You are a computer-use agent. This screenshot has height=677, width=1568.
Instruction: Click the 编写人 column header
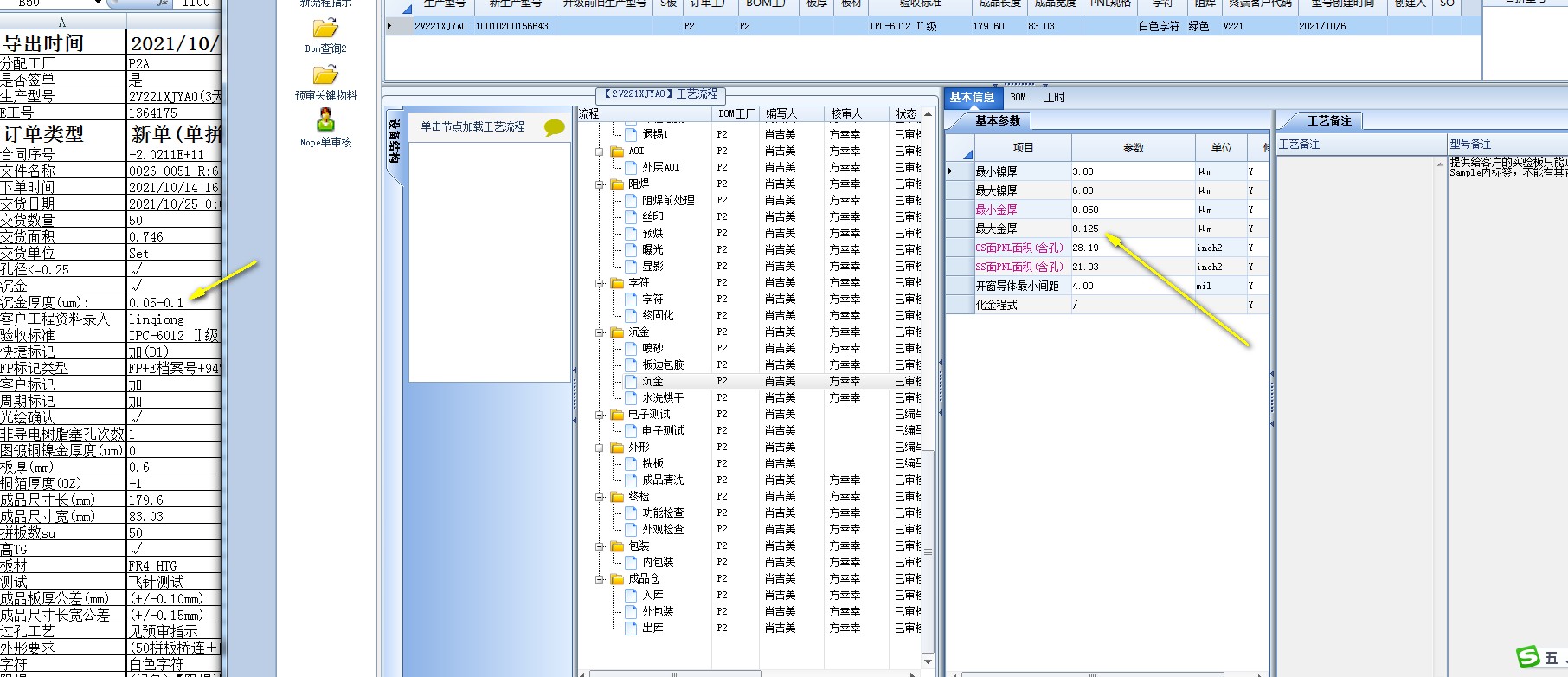pos(792,113)
